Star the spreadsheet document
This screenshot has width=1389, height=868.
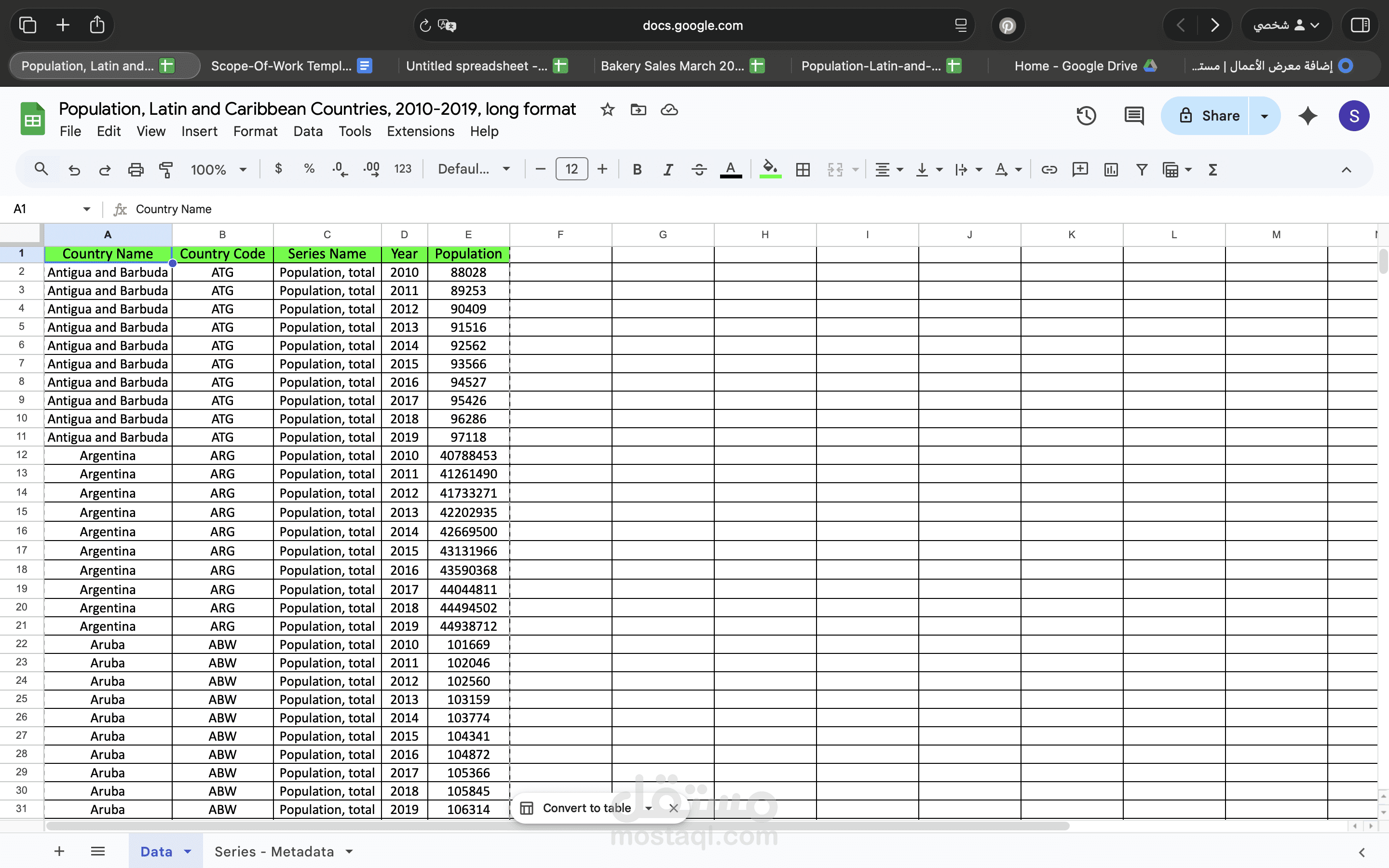[x=607, y=109]
